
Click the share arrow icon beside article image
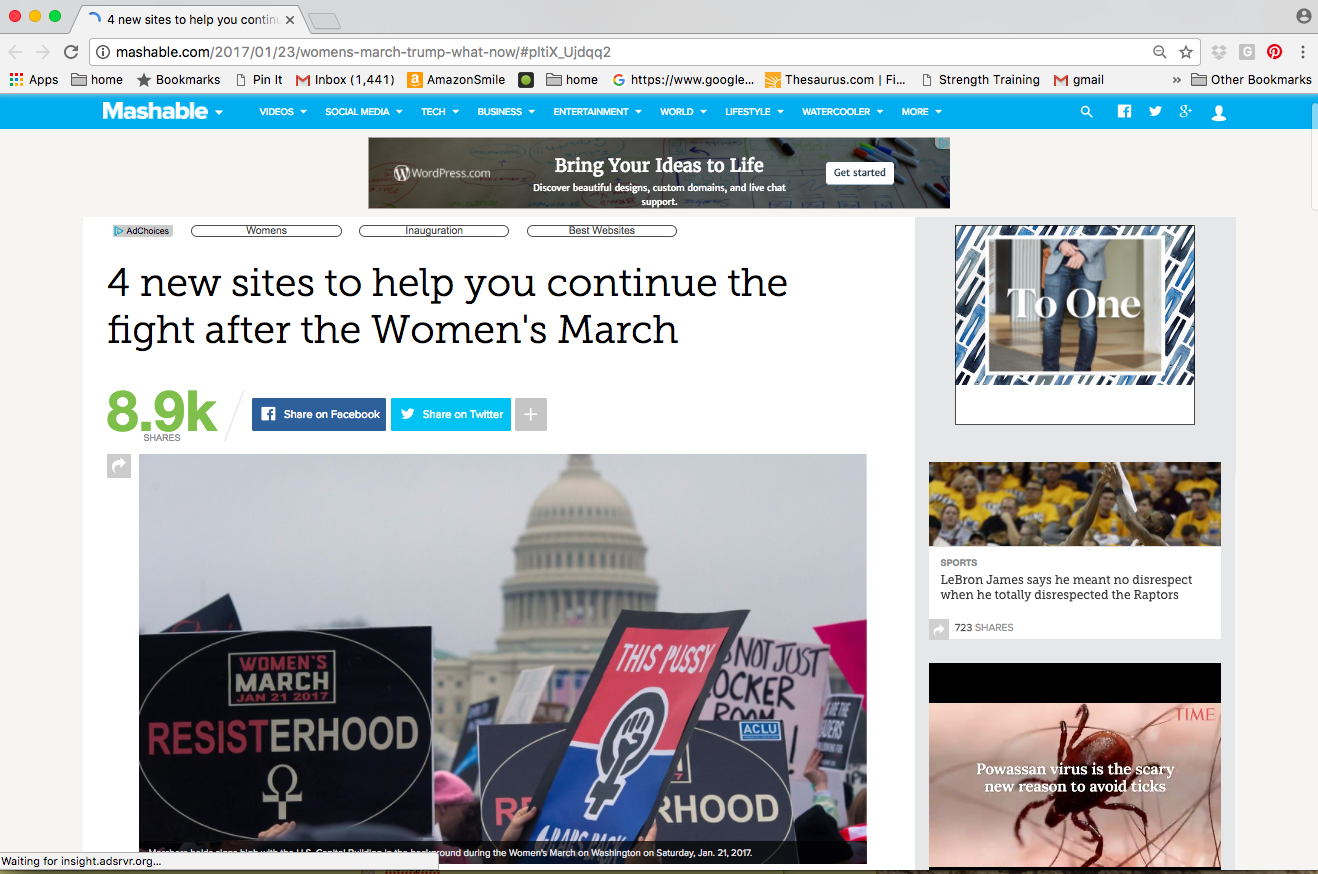point(119,466)
